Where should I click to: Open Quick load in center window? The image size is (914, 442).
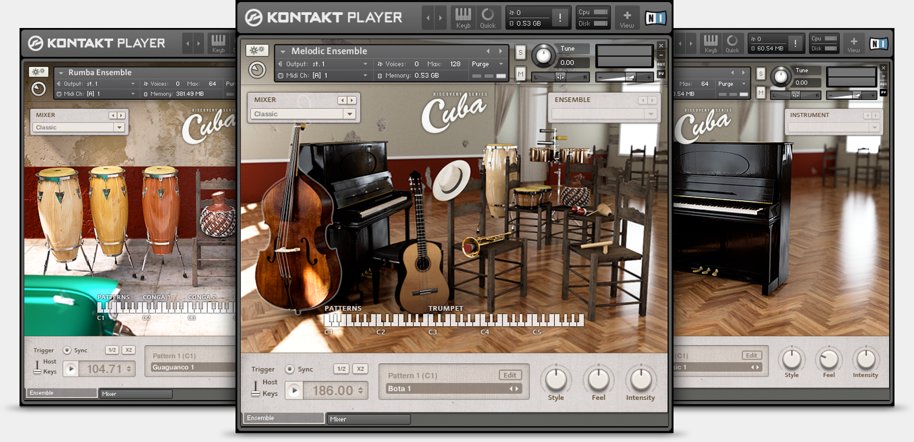(488, 17)
